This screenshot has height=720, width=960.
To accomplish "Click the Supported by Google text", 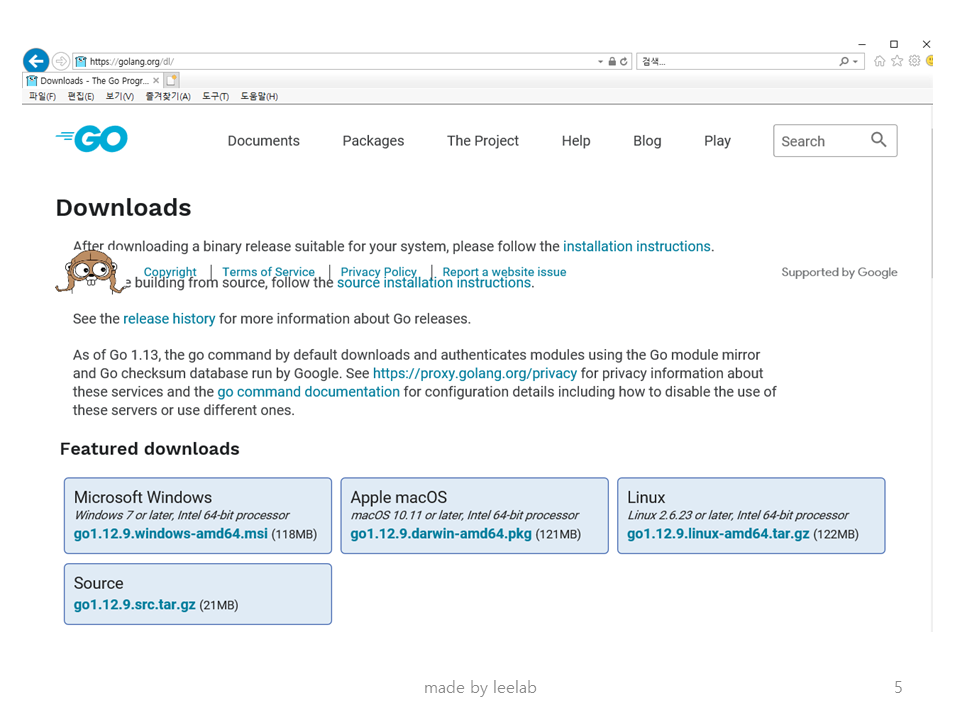I will click(x=839, y=272).
